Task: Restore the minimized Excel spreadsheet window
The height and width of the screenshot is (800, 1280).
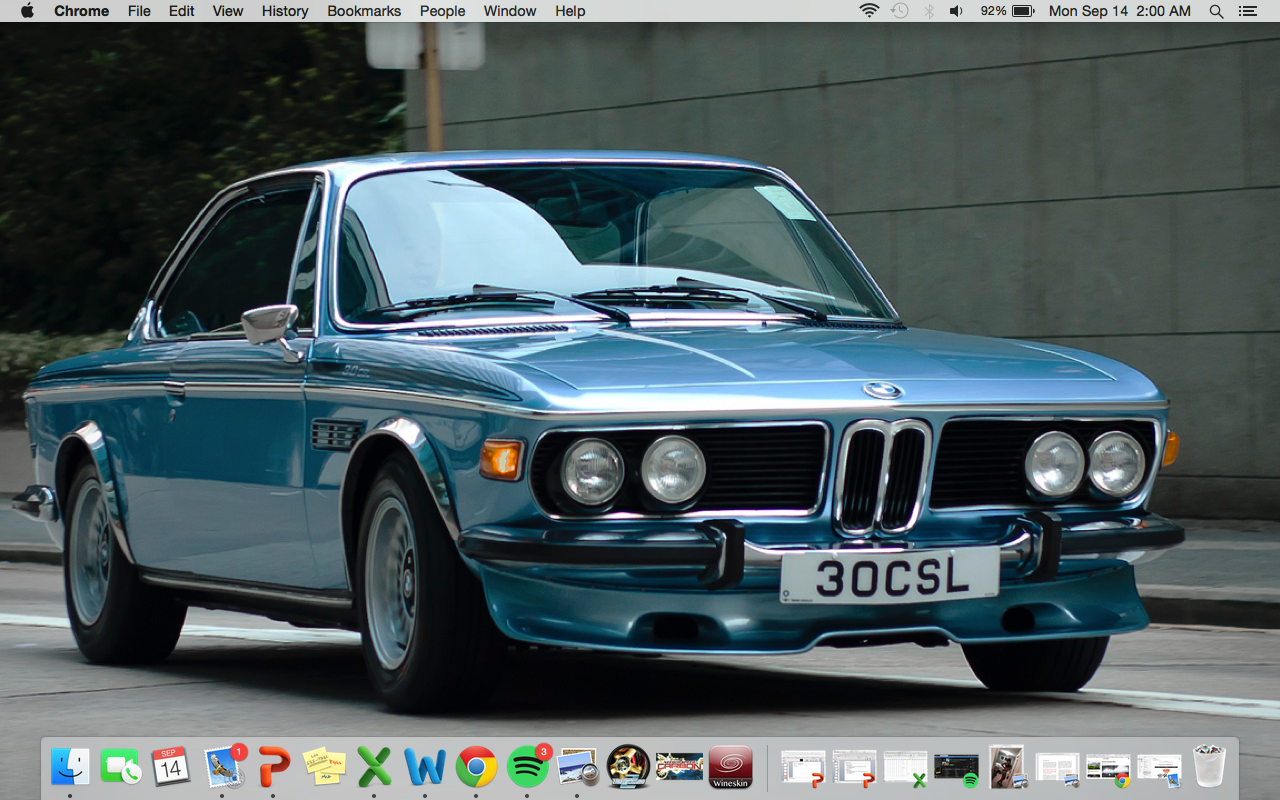Action: pyautogui.click(x=905, y=767)
